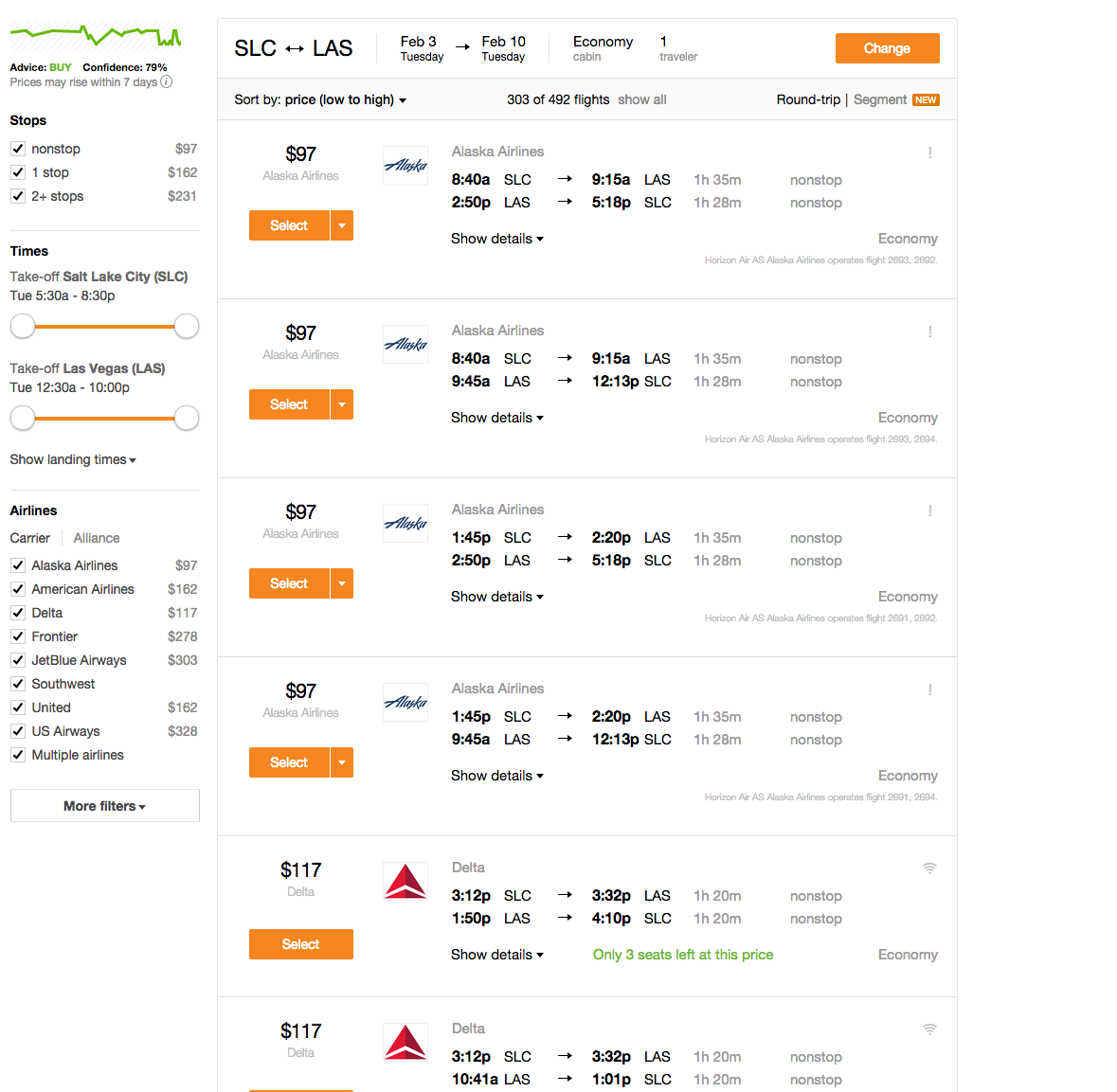Open Select arrow menu for 1:45p/9:45a flight
The height and width of the screenshot is (1092, 1117).
[x=342, y=762]
